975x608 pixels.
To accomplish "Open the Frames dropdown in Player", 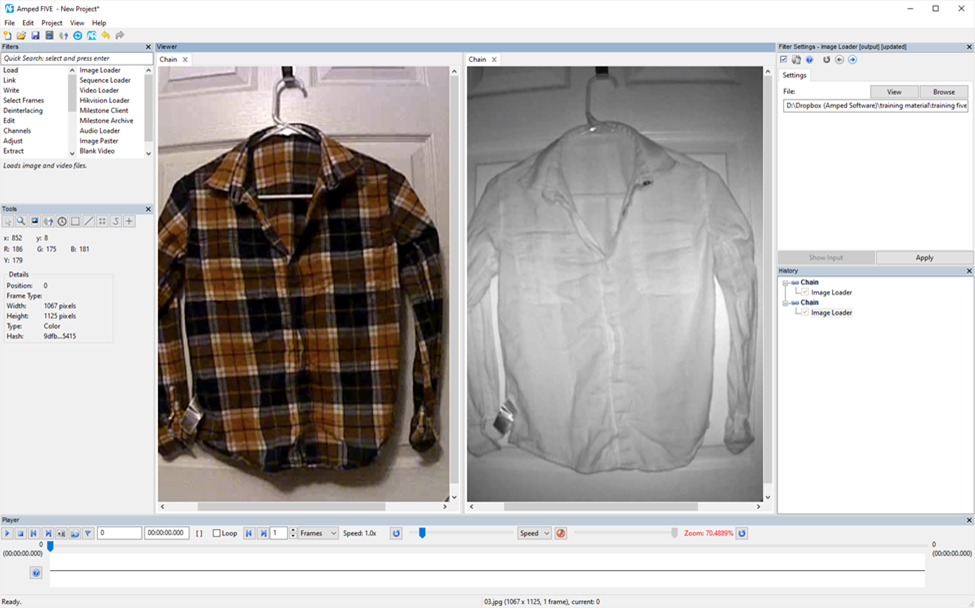I will [318, 533].
